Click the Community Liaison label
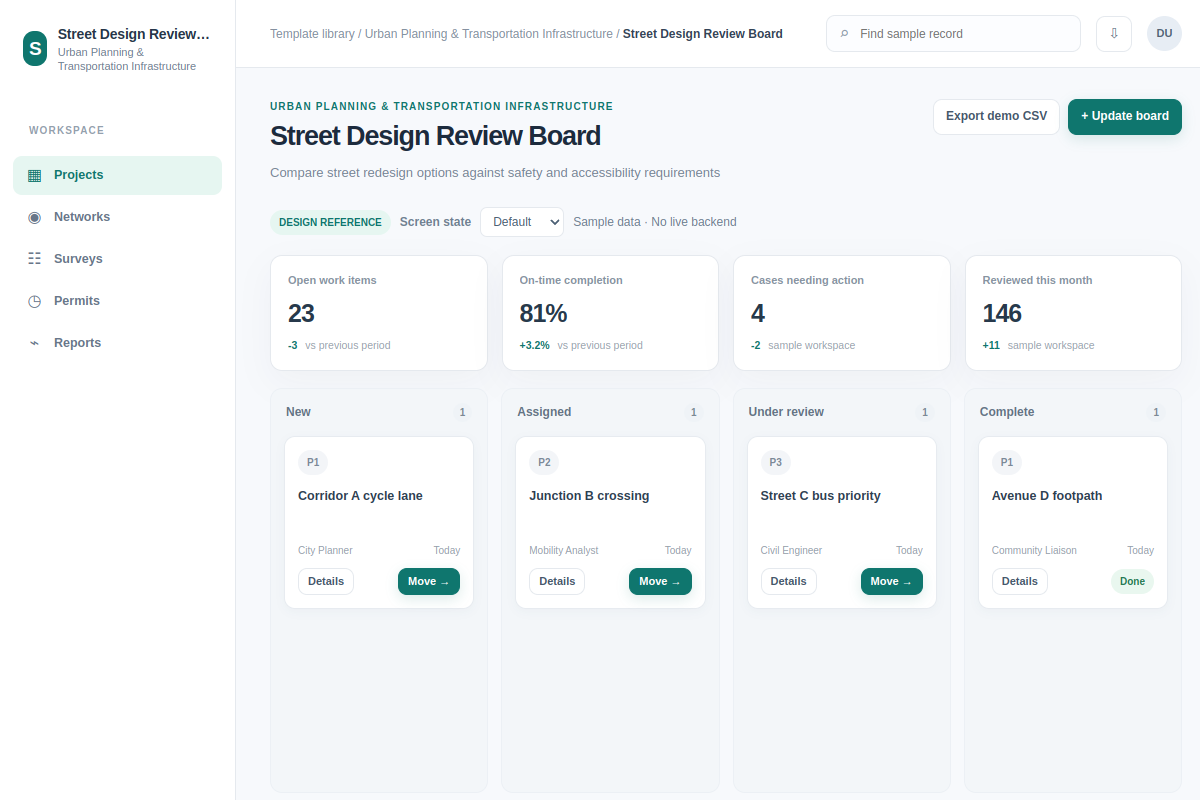1200x800 pixels. [1034, 550]
